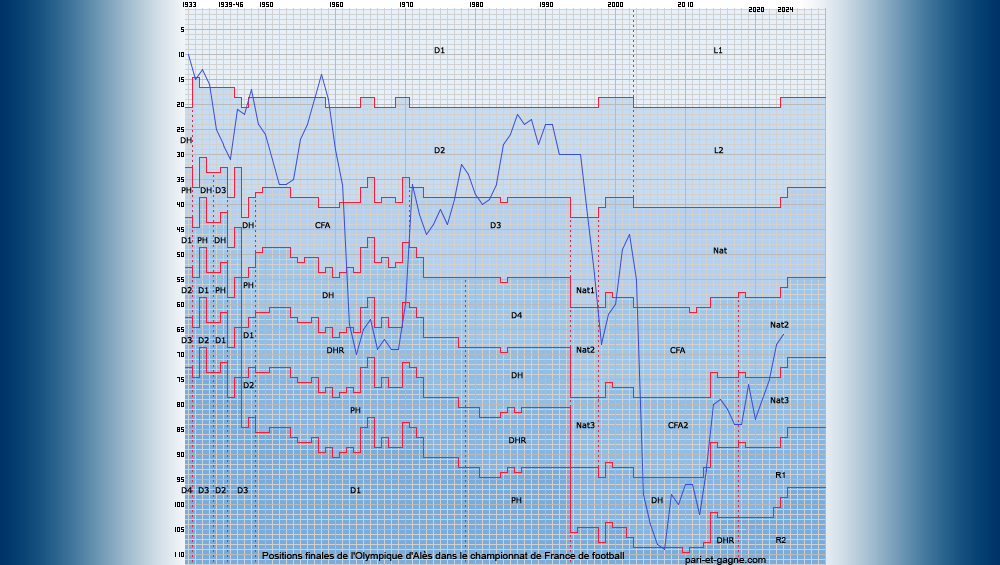Click the 95 value on the vertical axis
Screen dimensions: 1000x565
(180, 480)
